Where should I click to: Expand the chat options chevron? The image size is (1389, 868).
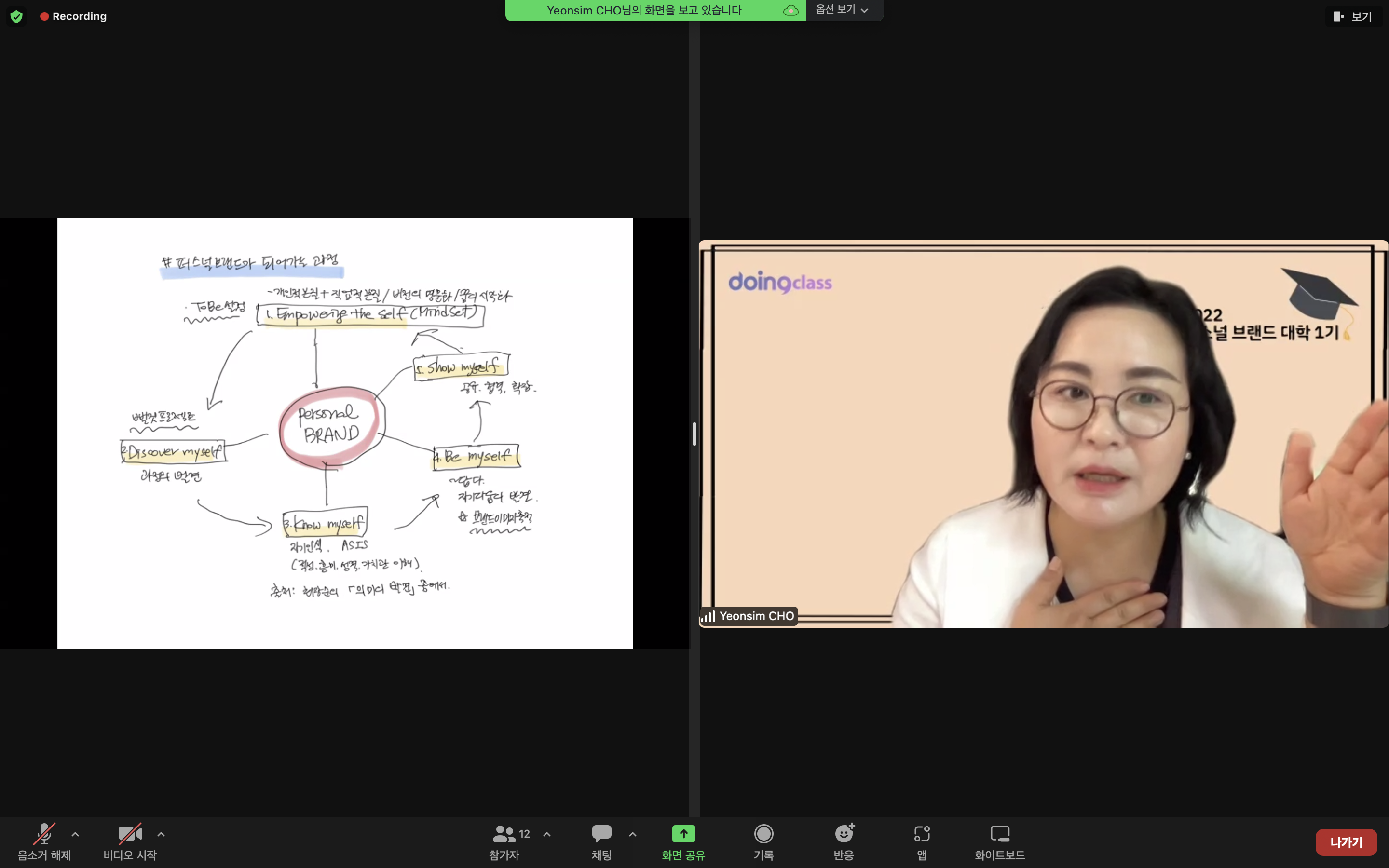(x=632, y=834)
